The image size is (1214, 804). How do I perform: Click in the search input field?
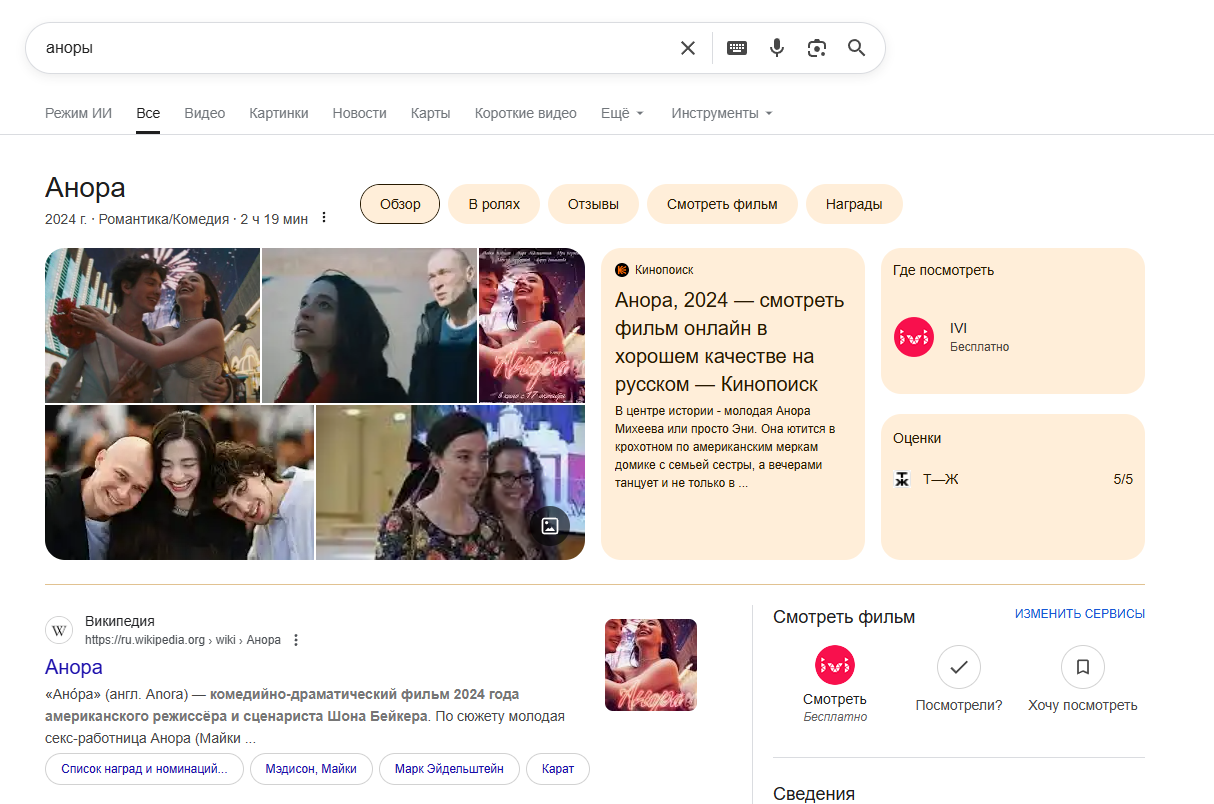tap(355, 48)
